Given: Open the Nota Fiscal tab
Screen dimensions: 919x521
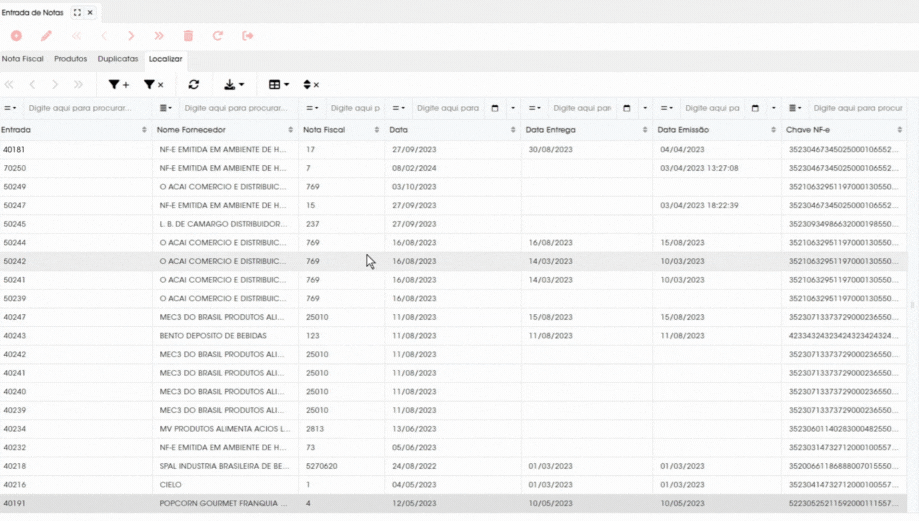Looking at the screenshot, I should (22, 59).
